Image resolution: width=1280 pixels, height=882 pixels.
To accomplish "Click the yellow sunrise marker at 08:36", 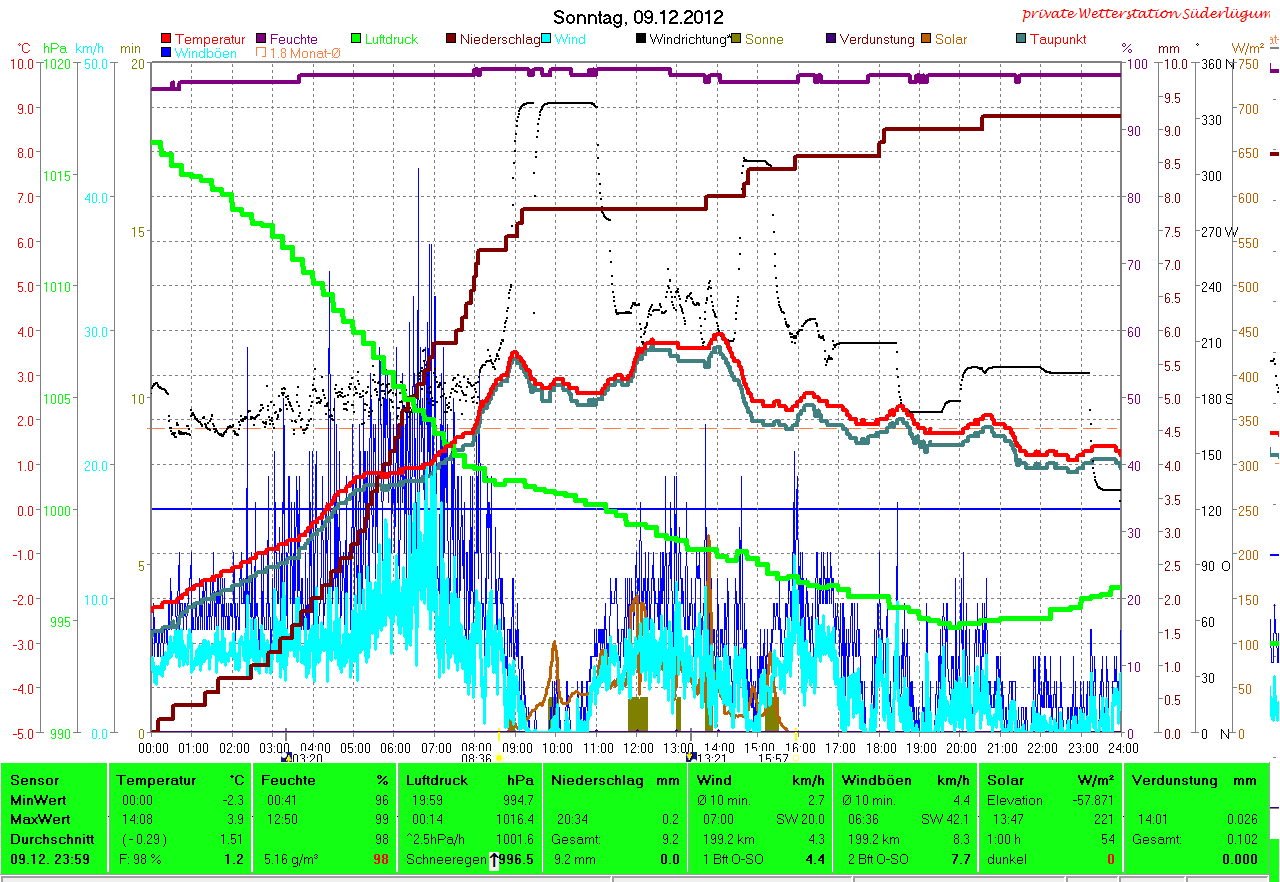I will click(x=498, y=759).
